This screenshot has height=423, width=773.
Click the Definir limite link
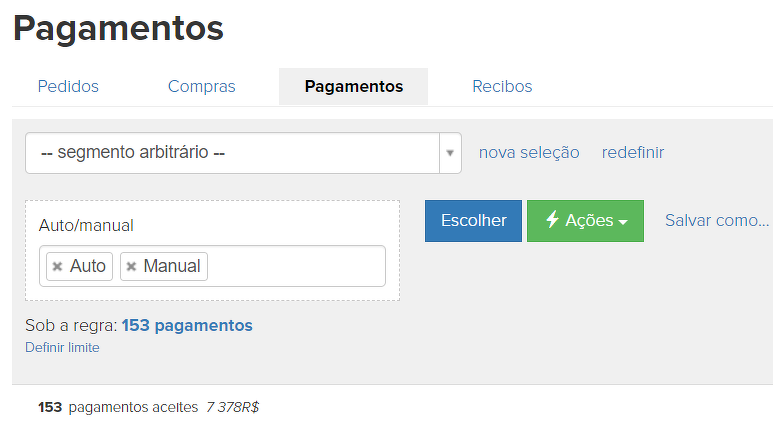[x=62, y=347]
